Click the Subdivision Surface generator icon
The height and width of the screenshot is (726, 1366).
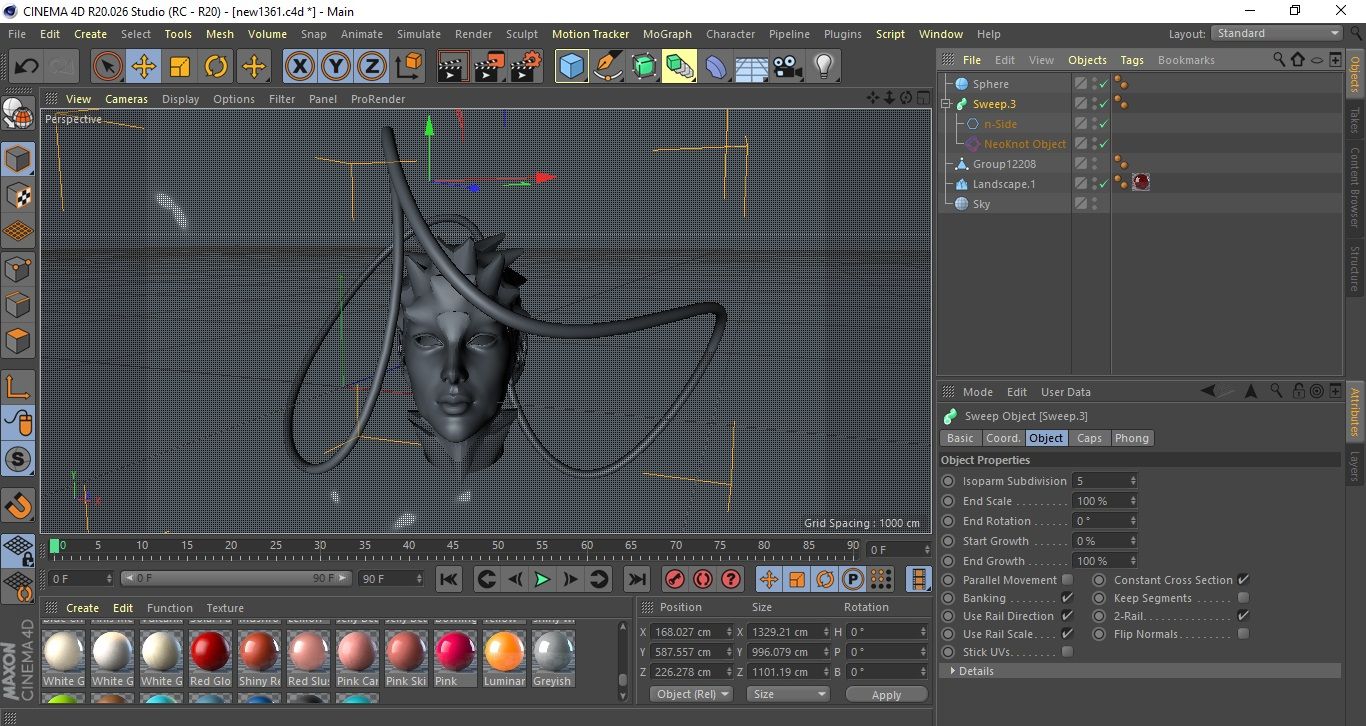643,67
